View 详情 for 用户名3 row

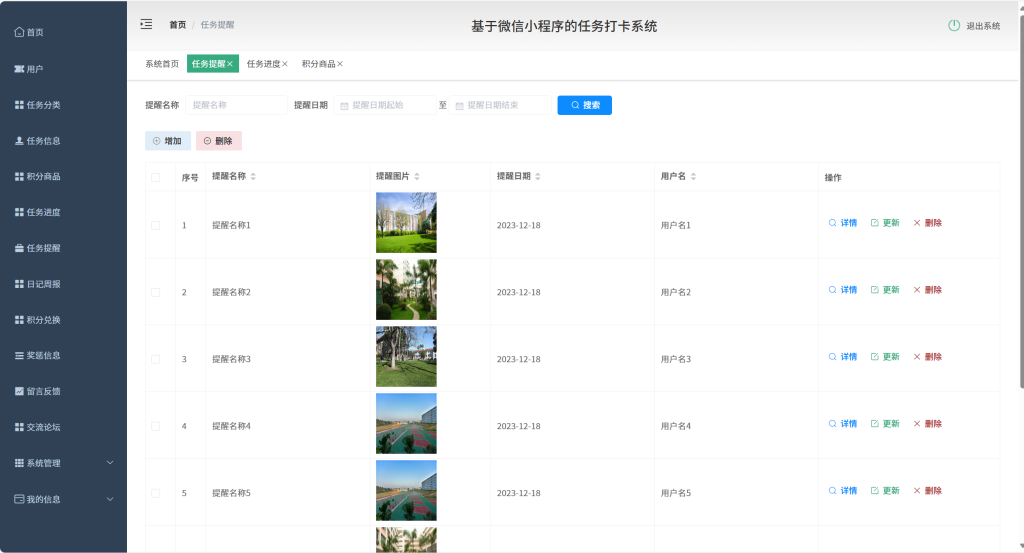pos(842,356)
